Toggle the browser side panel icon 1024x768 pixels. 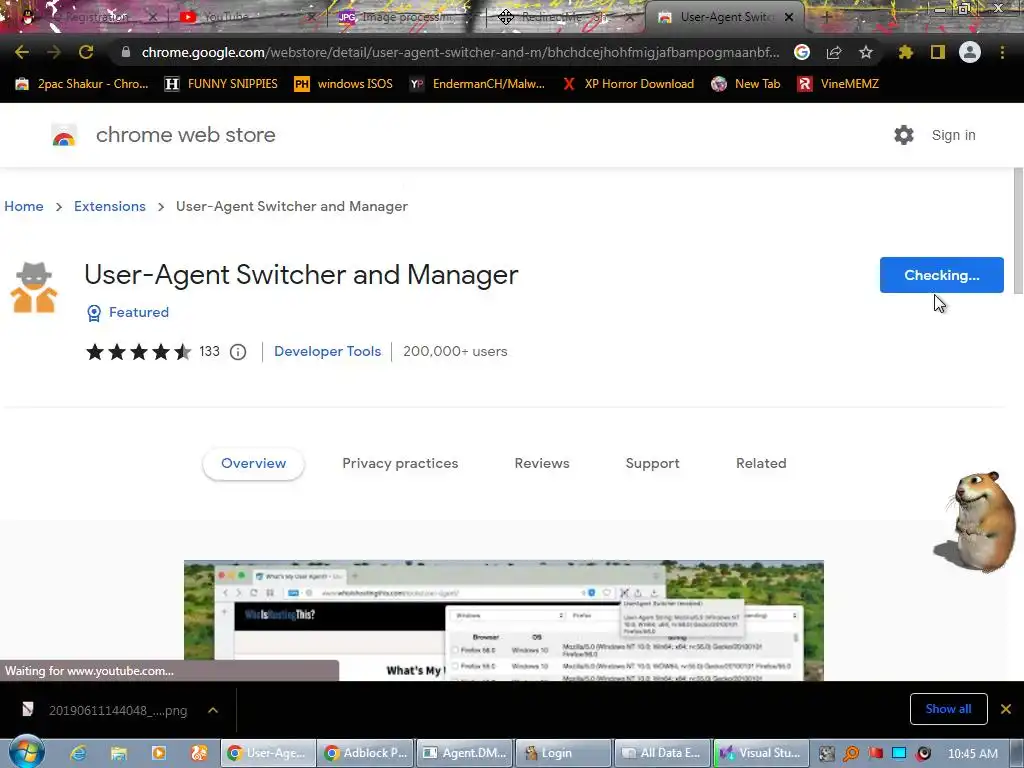tap(938, 52)
